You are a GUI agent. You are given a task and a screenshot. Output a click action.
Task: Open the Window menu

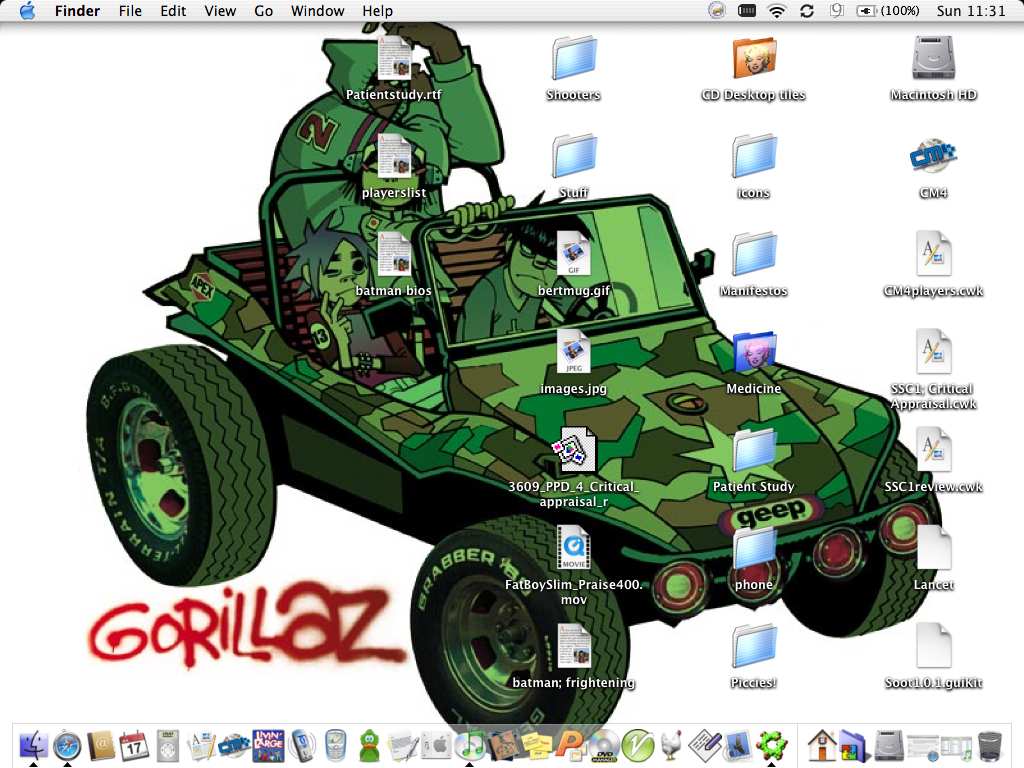point(317,10)
